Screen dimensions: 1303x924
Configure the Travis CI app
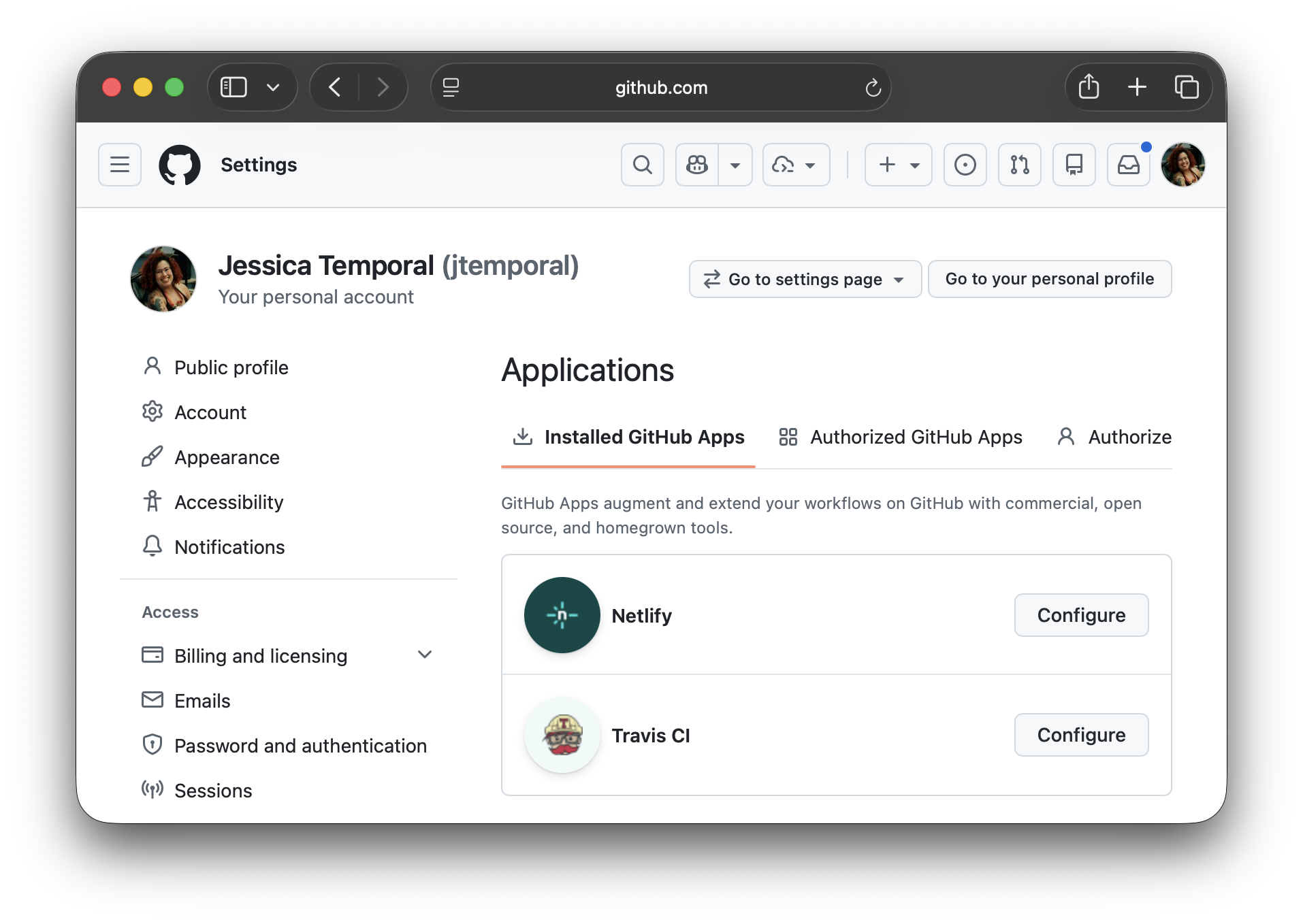[1081, 735]
